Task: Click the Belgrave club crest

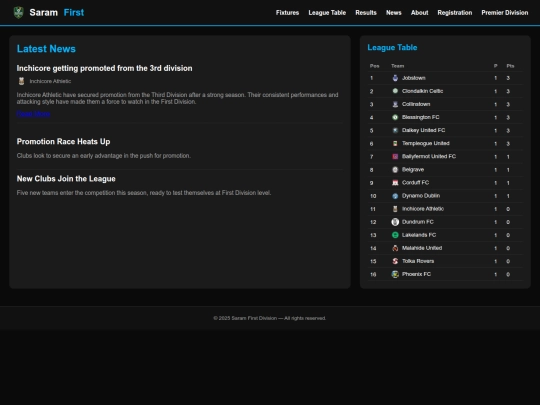Action: 395,169
